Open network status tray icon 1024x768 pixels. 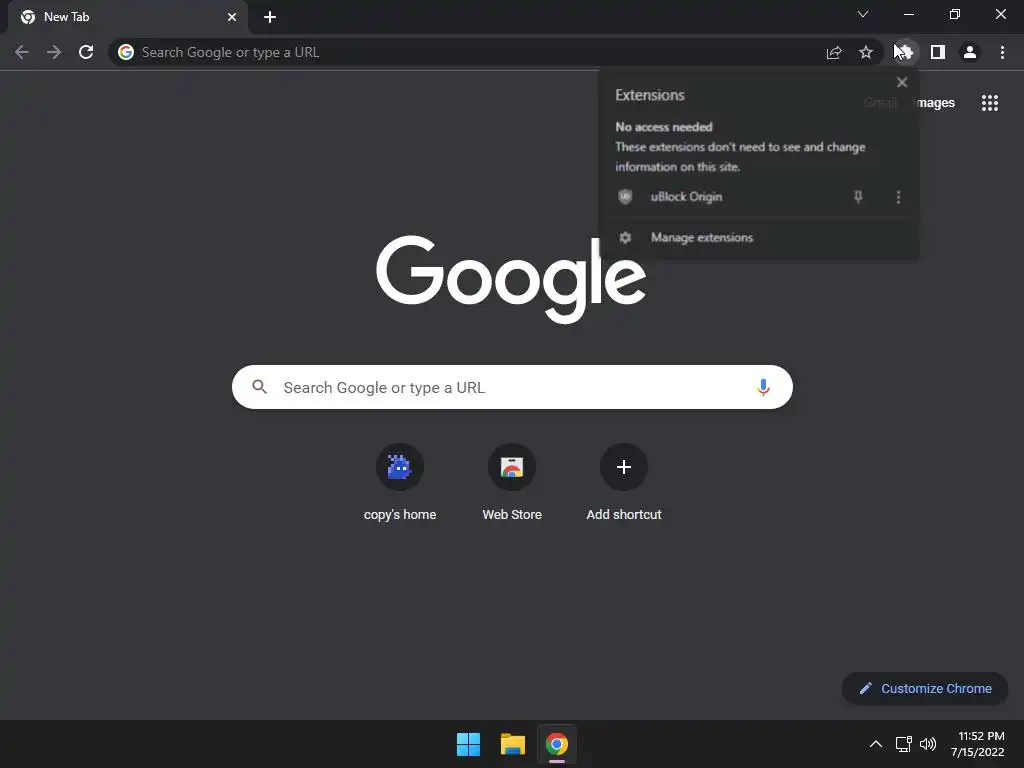click(x=904, y=744)
